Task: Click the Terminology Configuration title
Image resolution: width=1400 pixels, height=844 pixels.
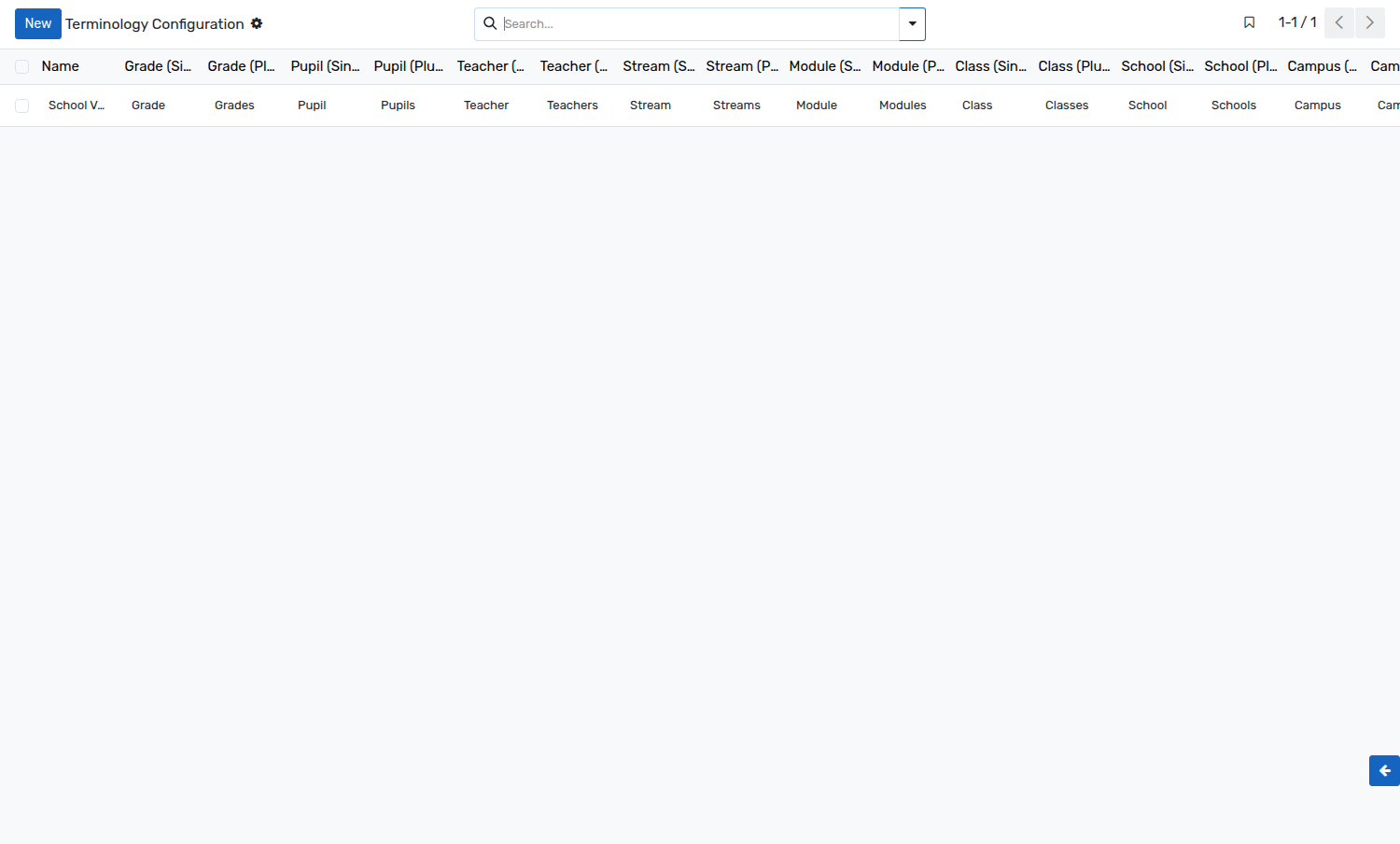Action: (155, 24)
